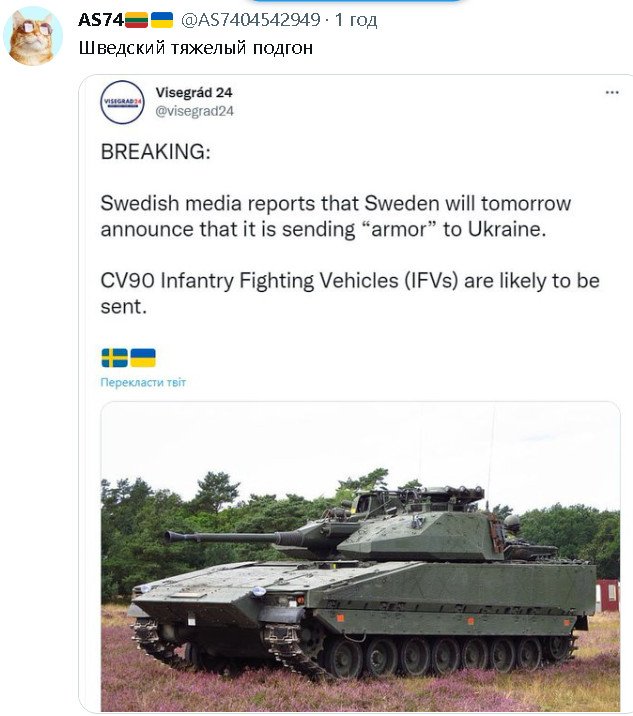Click the Ukrainian flag emoji beside AS74
This screenshot has height=716, width=633.
tap(161, 20)
